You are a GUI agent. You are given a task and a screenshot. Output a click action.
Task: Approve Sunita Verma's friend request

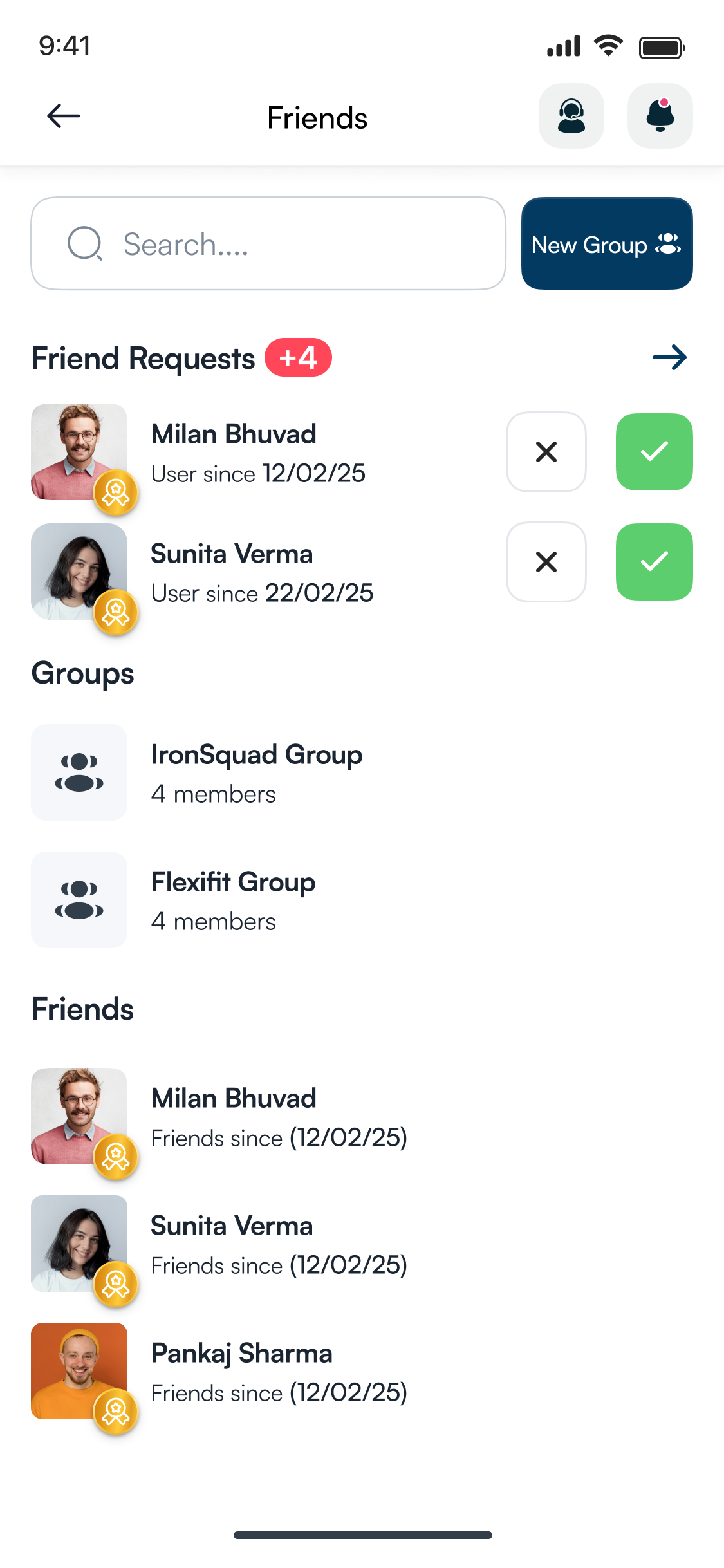pyautogui.click(x=654, y=562)
